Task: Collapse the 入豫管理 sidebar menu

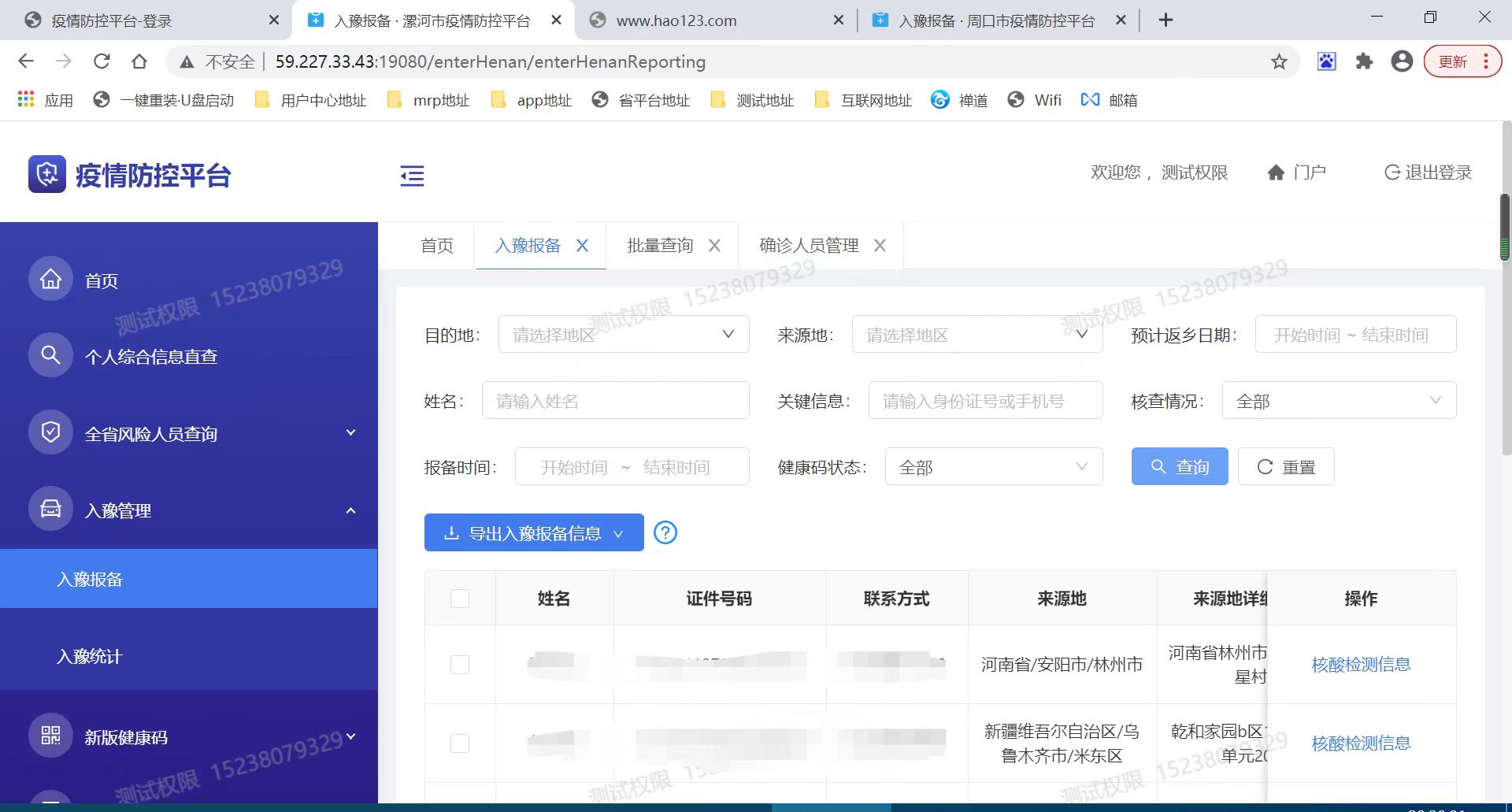Action: pyautogui.click(x=189, y=510)
